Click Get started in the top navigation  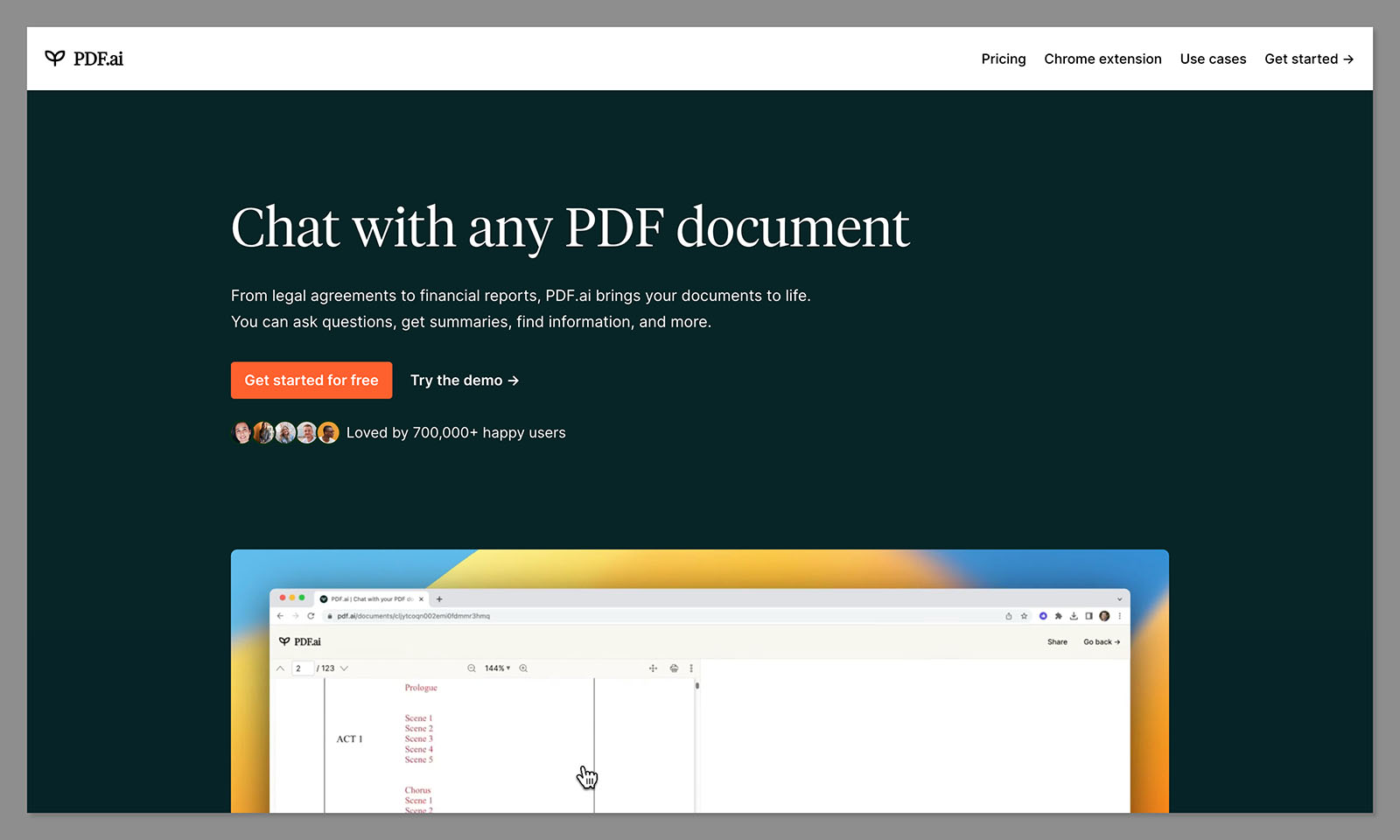pyautogui.click(x=1308, y=59)
